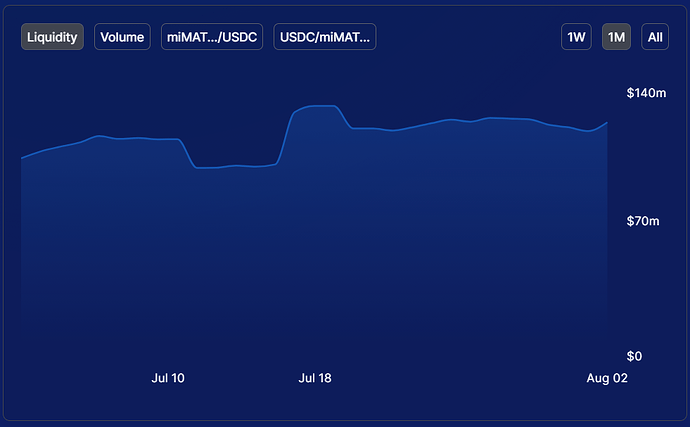Set time range to 1M
Viewport: 690px width, 427px height.
[616, 37]
